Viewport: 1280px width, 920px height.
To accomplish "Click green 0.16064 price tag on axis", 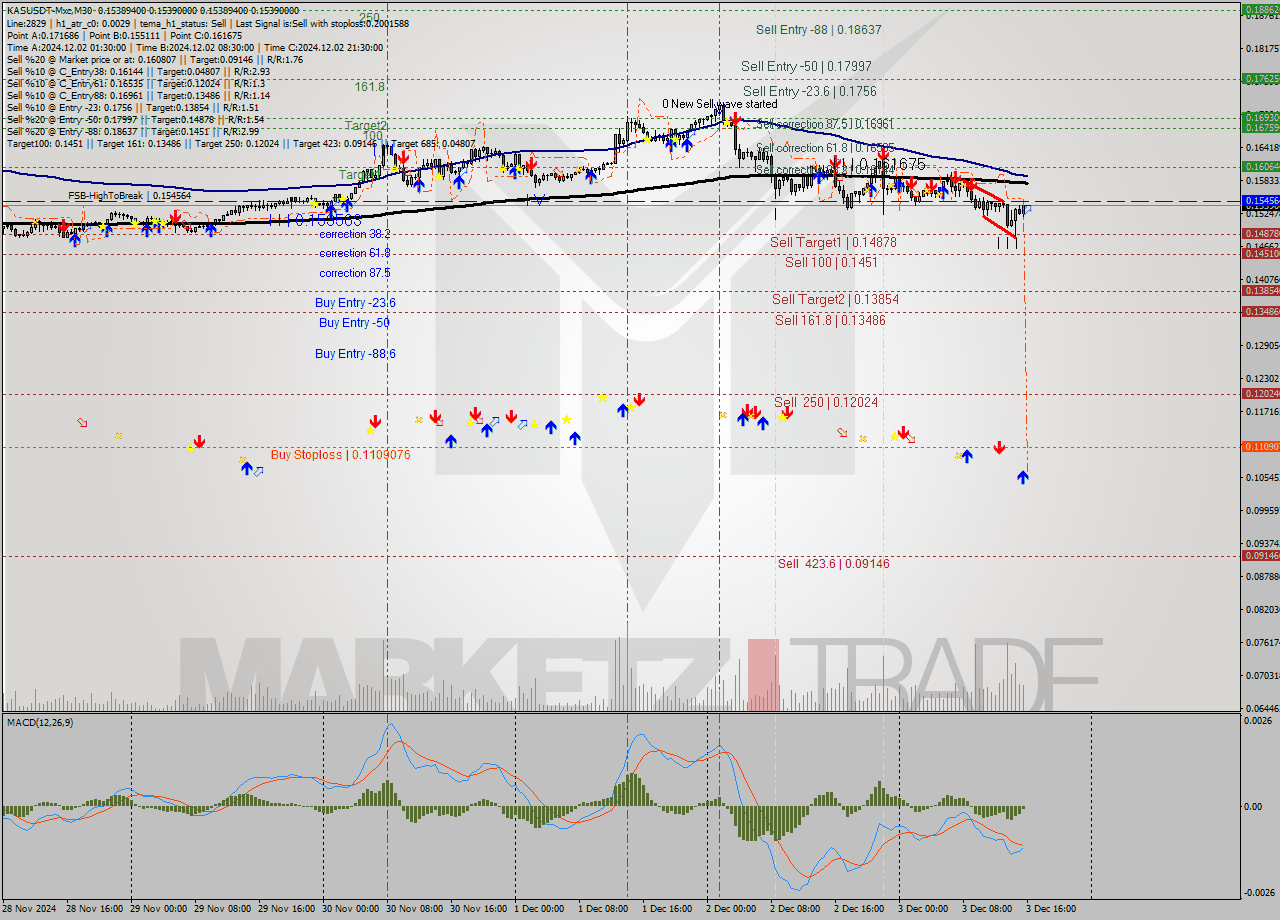I will tap(1260, 166).
